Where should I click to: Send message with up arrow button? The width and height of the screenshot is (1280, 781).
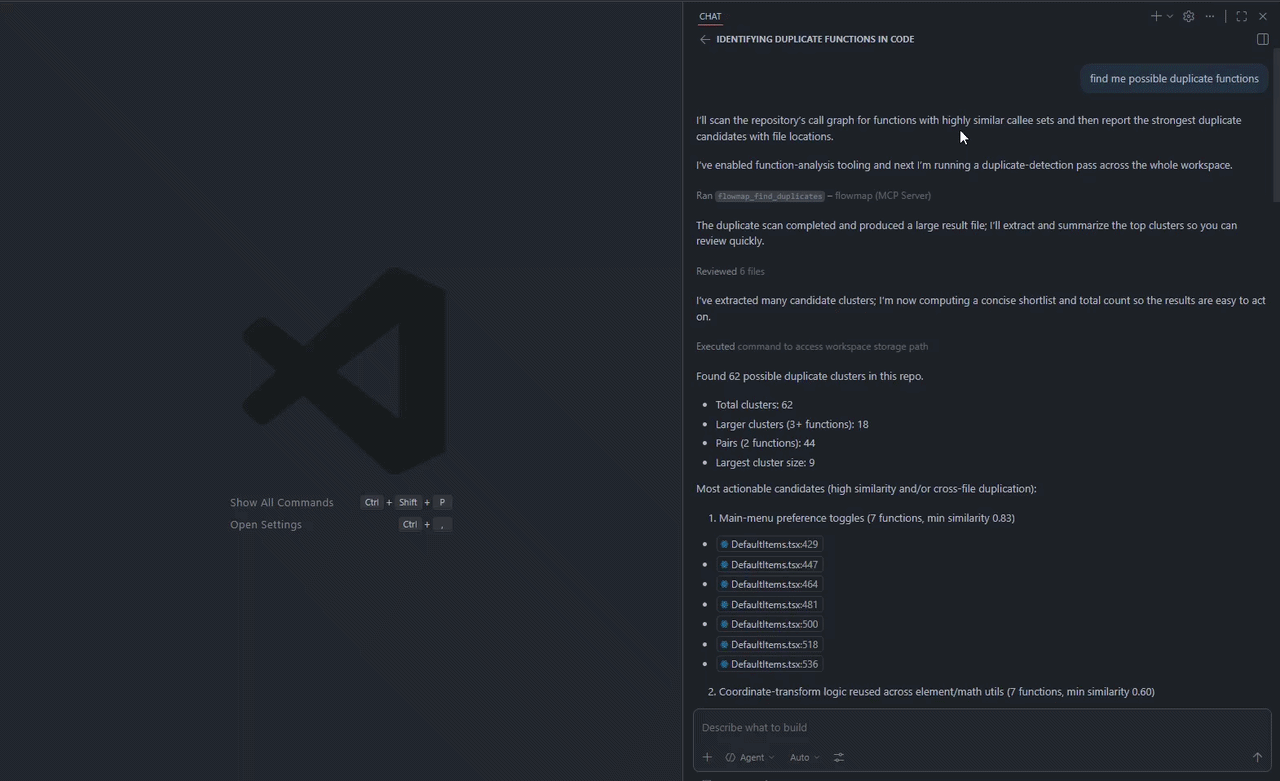(1257, 757)
